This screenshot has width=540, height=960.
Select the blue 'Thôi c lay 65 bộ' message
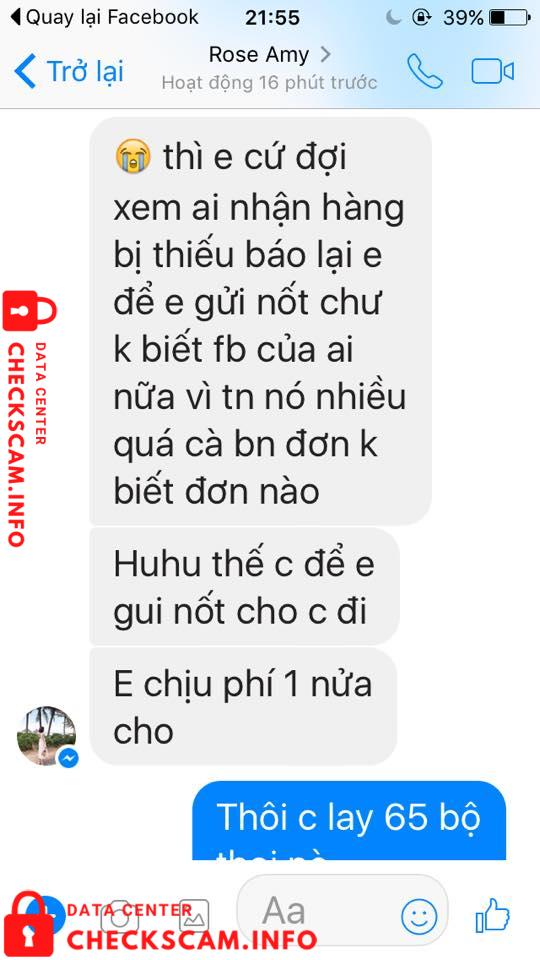[x=349, y=820]
